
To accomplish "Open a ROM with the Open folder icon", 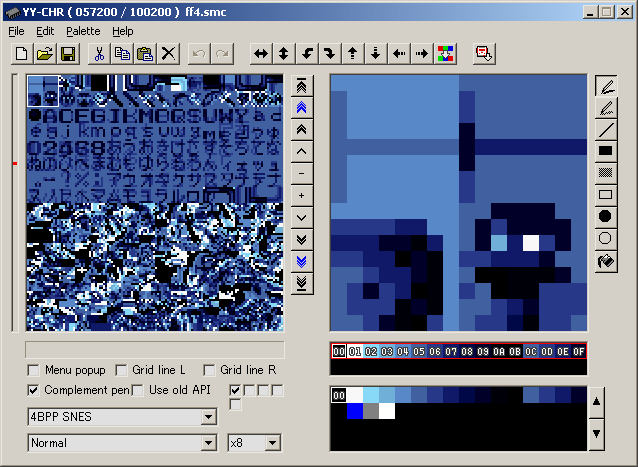I will tap(45, 54).
